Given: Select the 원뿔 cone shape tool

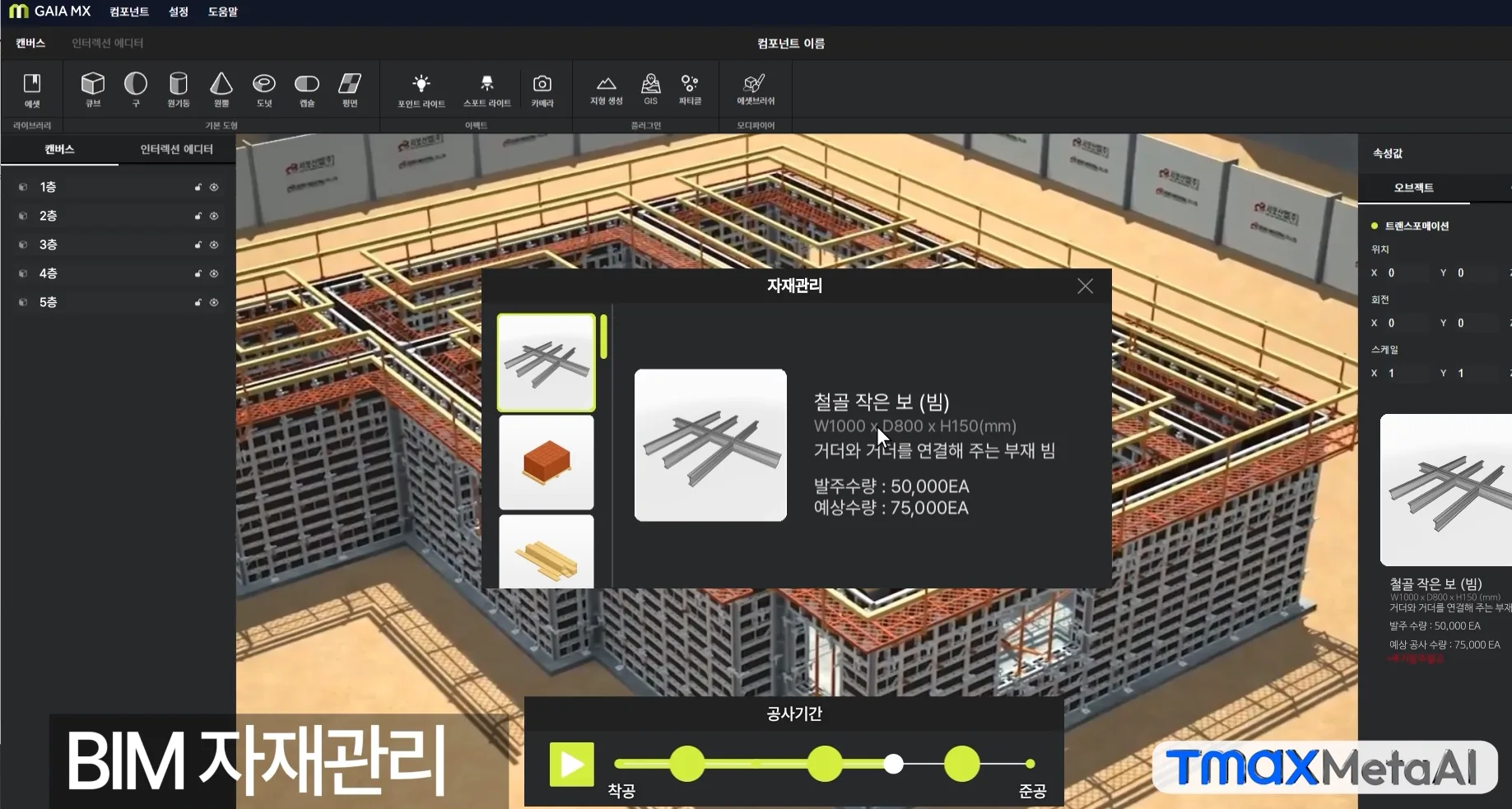Looking at the screenshot, I should click(x=221, y=90).
